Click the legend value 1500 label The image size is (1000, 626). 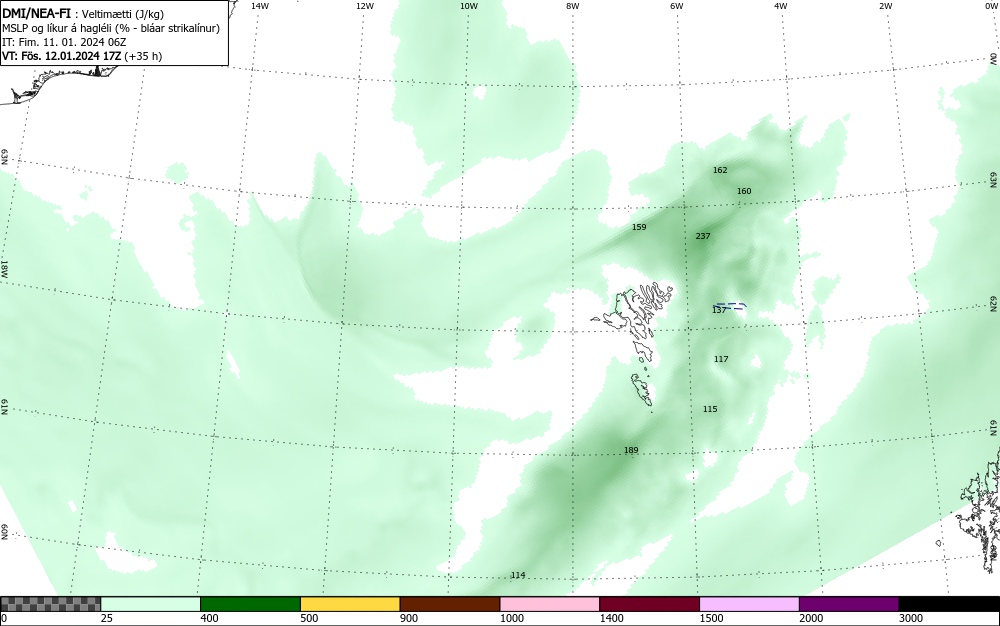point(711,618)
